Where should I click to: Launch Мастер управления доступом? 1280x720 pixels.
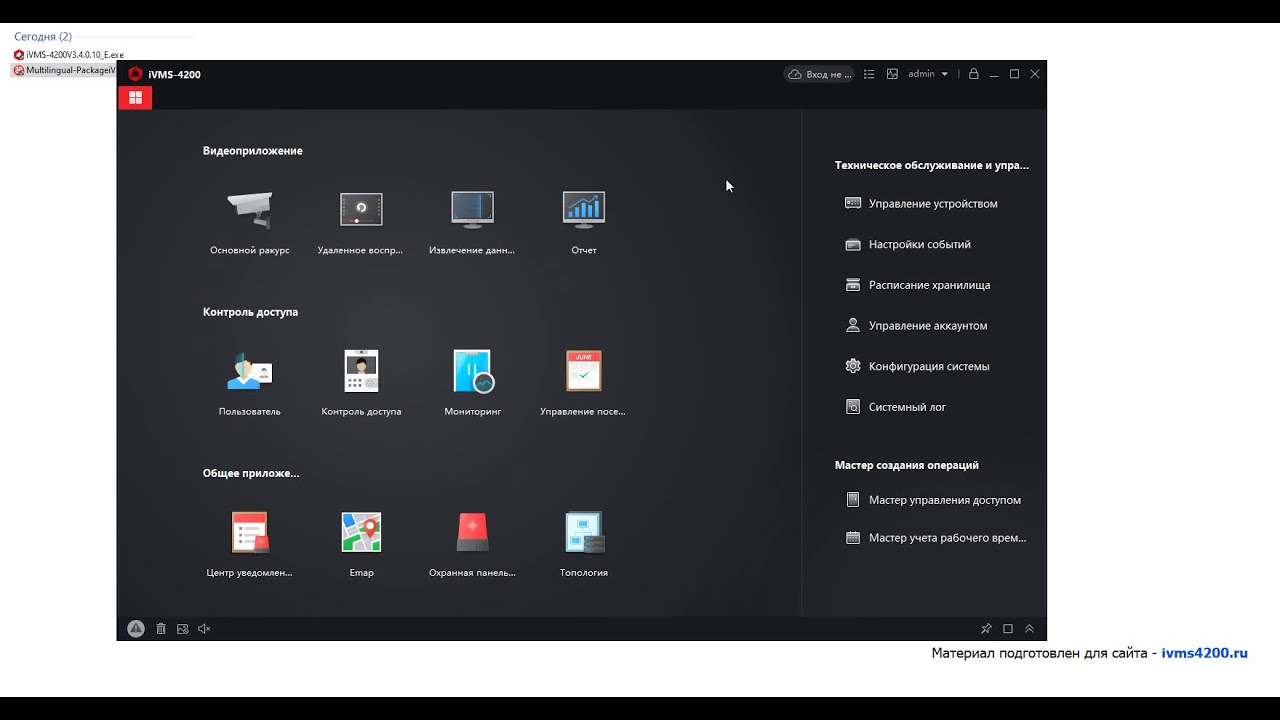point(933,500)
